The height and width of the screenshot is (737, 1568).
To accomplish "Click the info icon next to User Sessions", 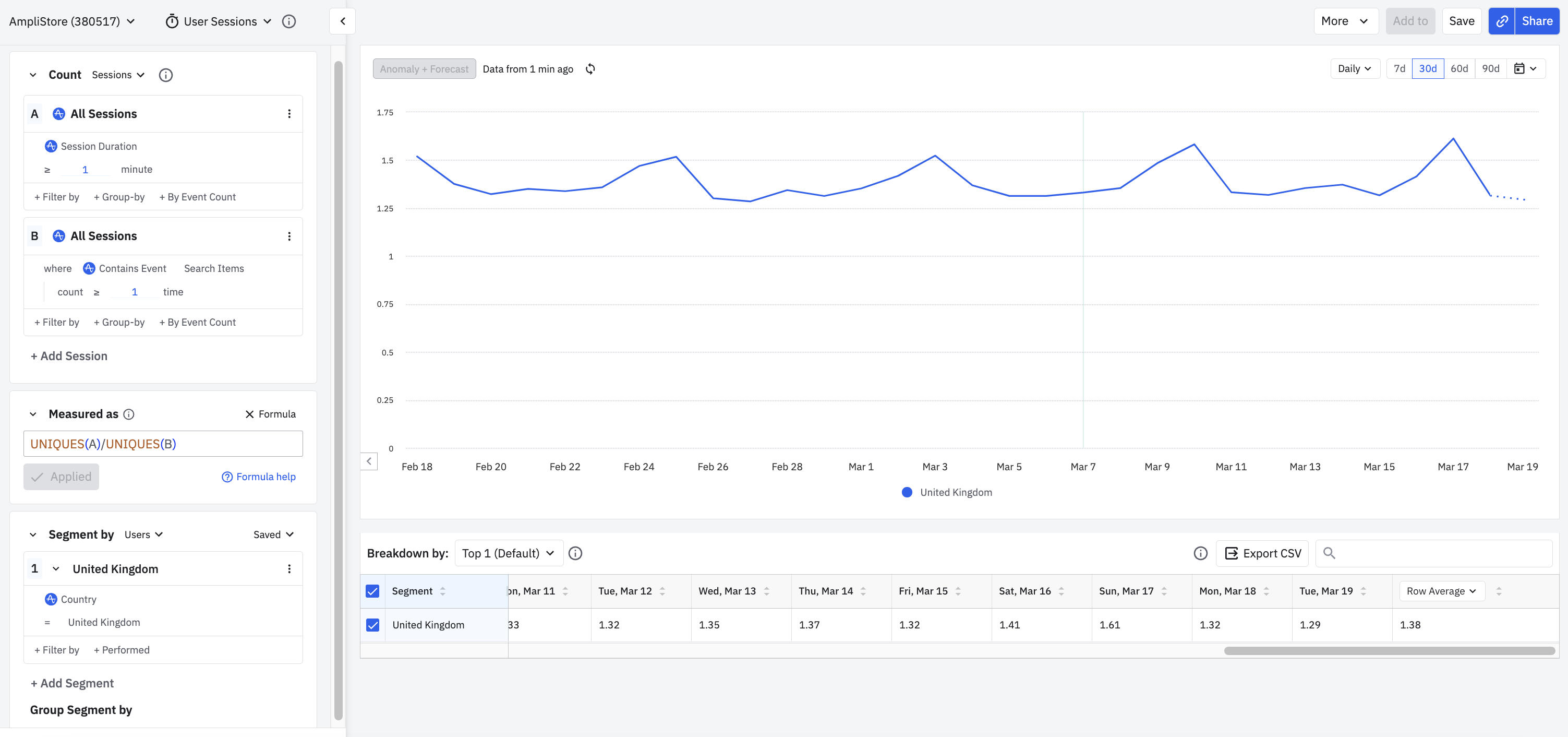I will (289, 21).
